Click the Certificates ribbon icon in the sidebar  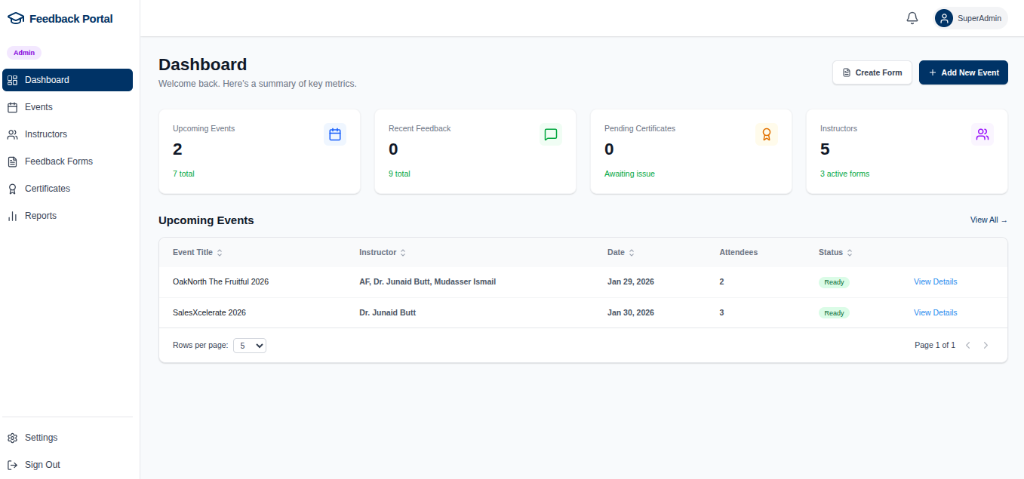tap(12, 189)
